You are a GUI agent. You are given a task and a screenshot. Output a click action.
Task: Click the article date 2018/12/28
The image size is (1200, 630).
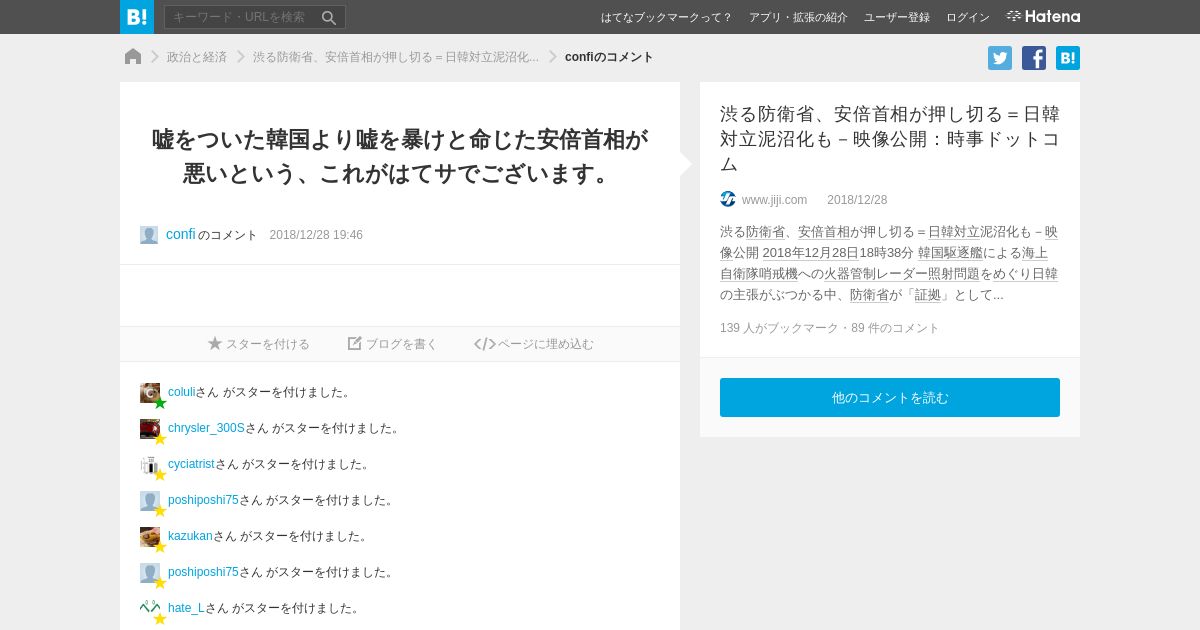tap(857, 200)
